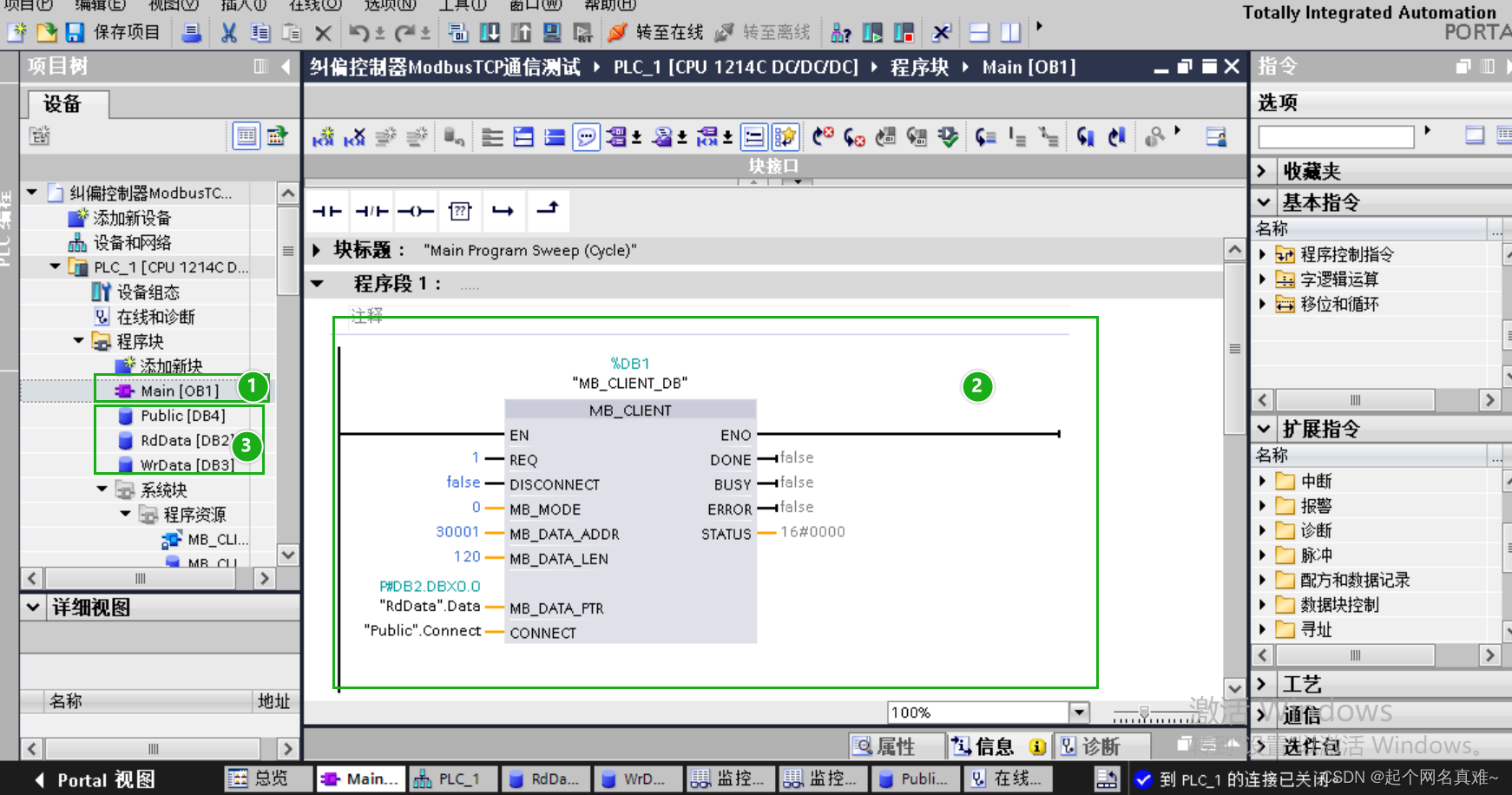
Task: Insert an empty box instruction
Action: [x=460, y=211]
